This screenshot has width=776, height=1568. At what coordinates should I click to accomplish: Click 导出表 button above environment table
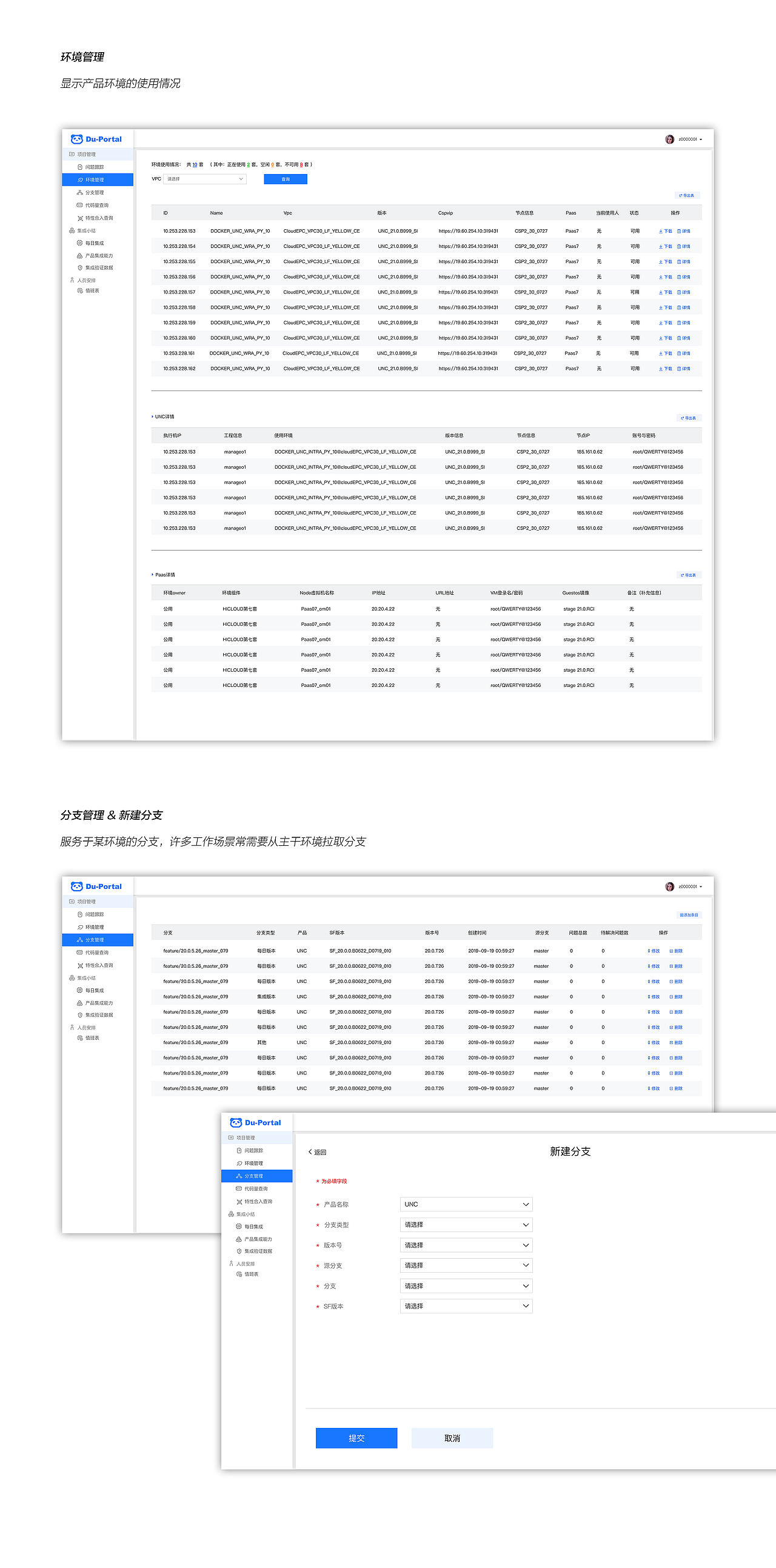point(687,195)
